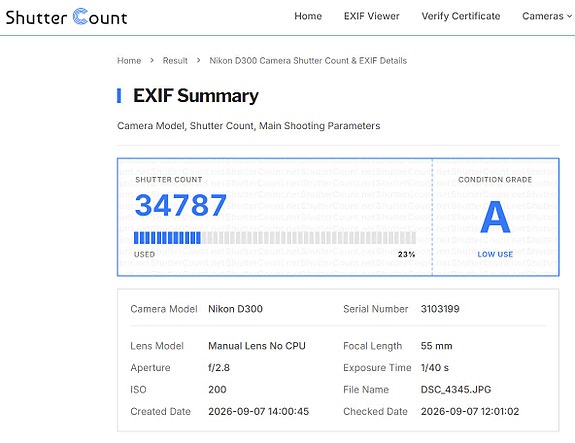
Task: Click the Result breadcrumb link
Action: pyautogui.click(x=175, y=61)
